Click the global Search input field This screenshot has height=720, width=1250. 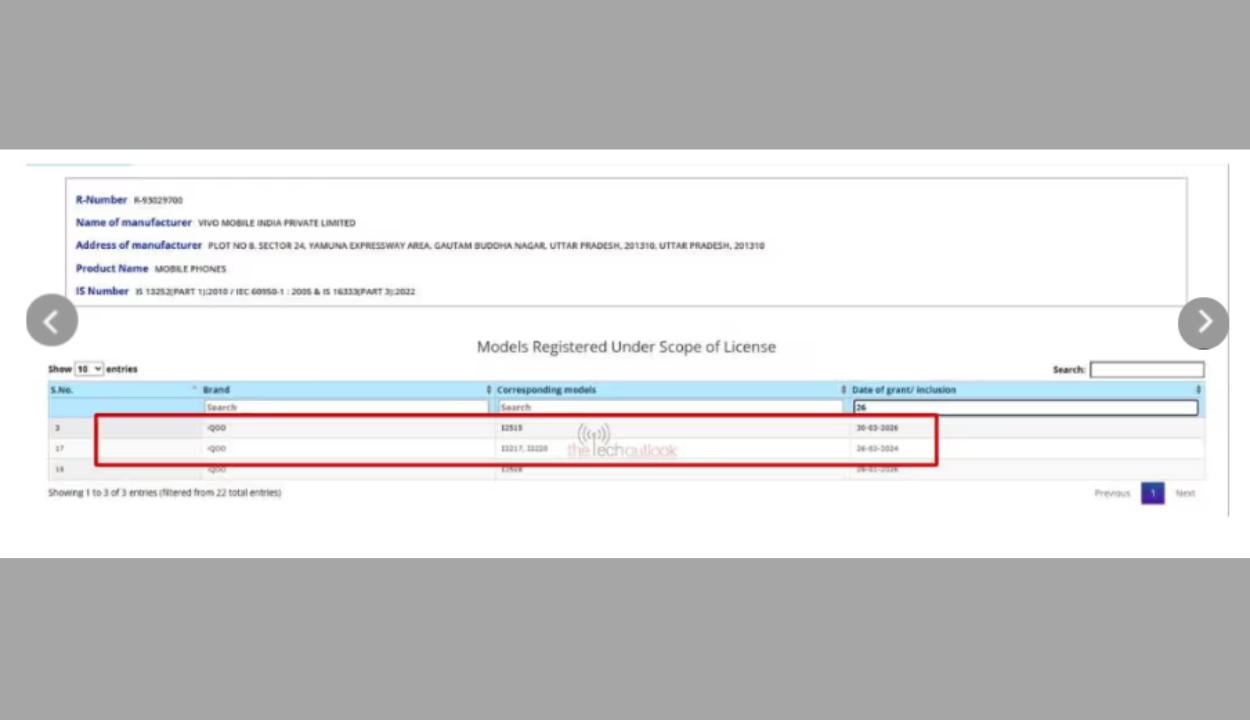click(x=1147, y=370)
